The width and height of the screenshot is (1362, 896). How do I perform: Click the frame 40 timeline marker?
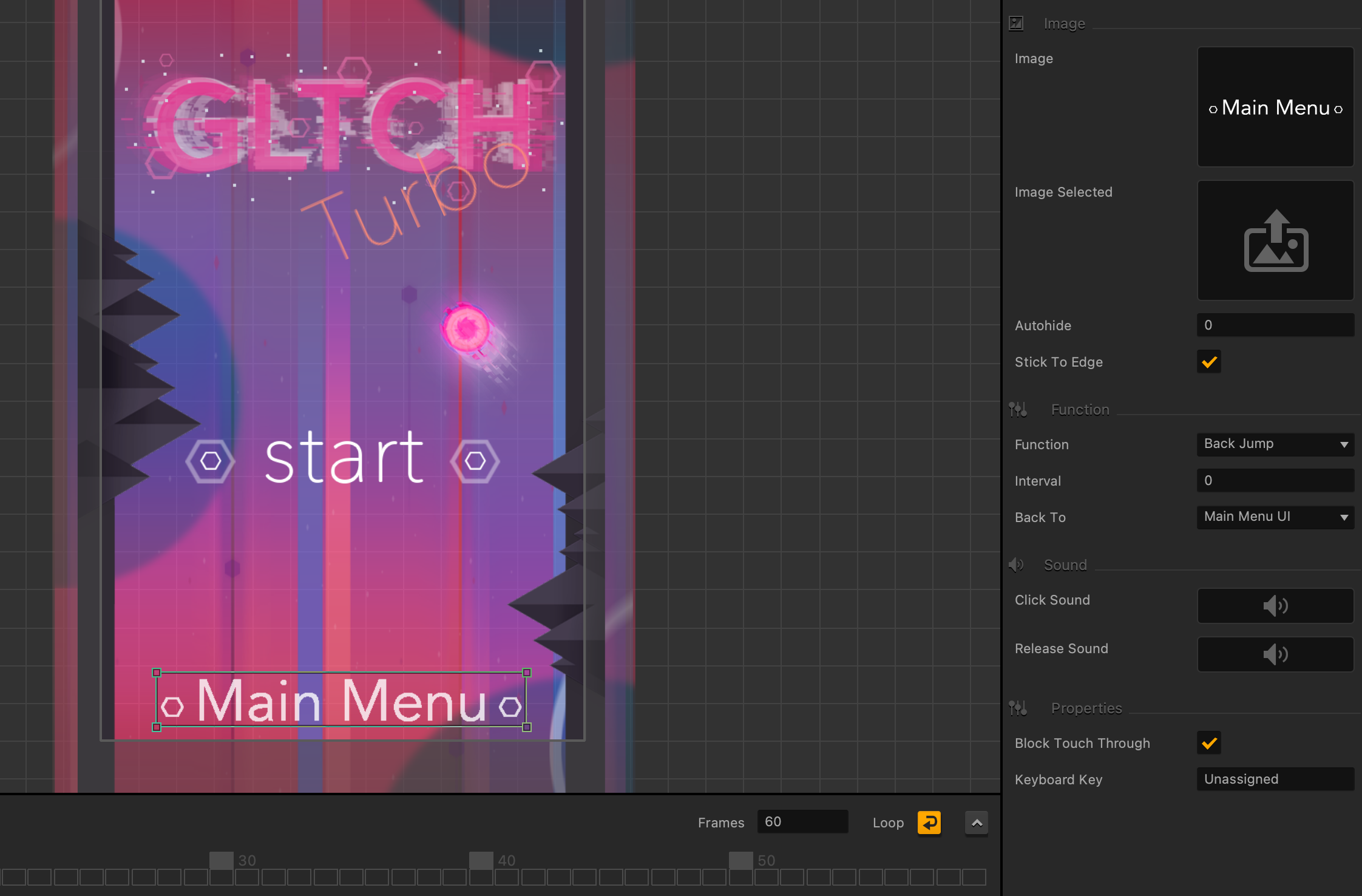[x=481, y=860]
